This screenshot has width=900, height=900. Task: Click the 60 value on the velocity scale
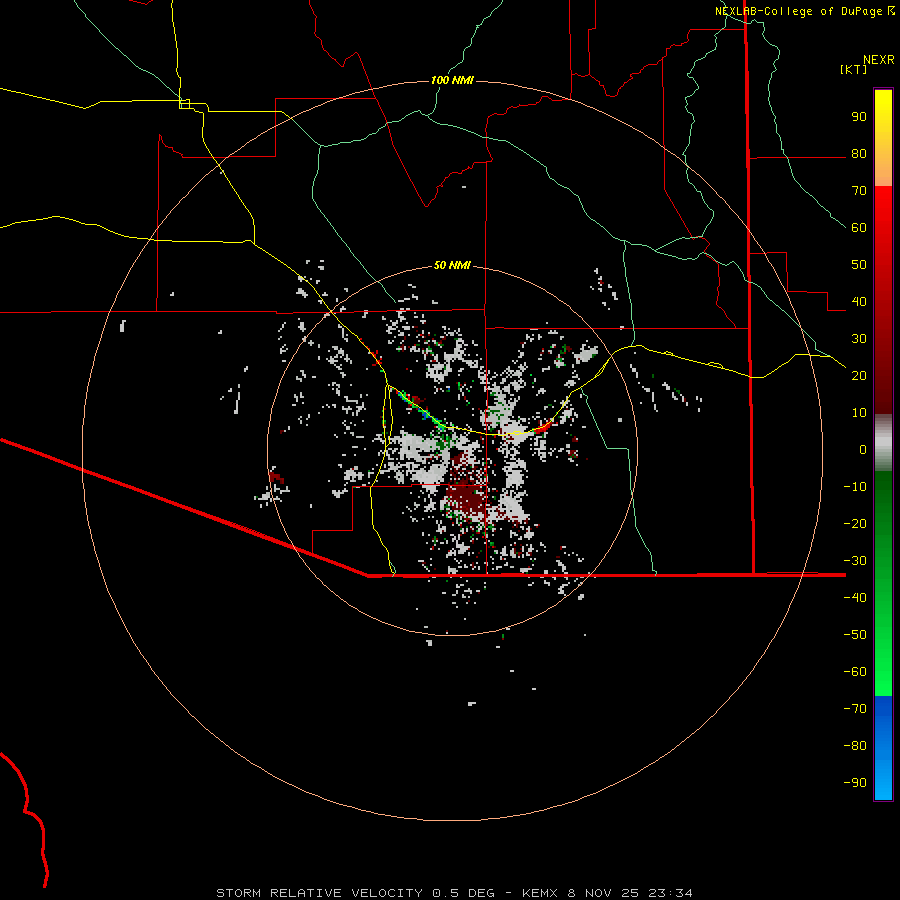coord(859,228)
